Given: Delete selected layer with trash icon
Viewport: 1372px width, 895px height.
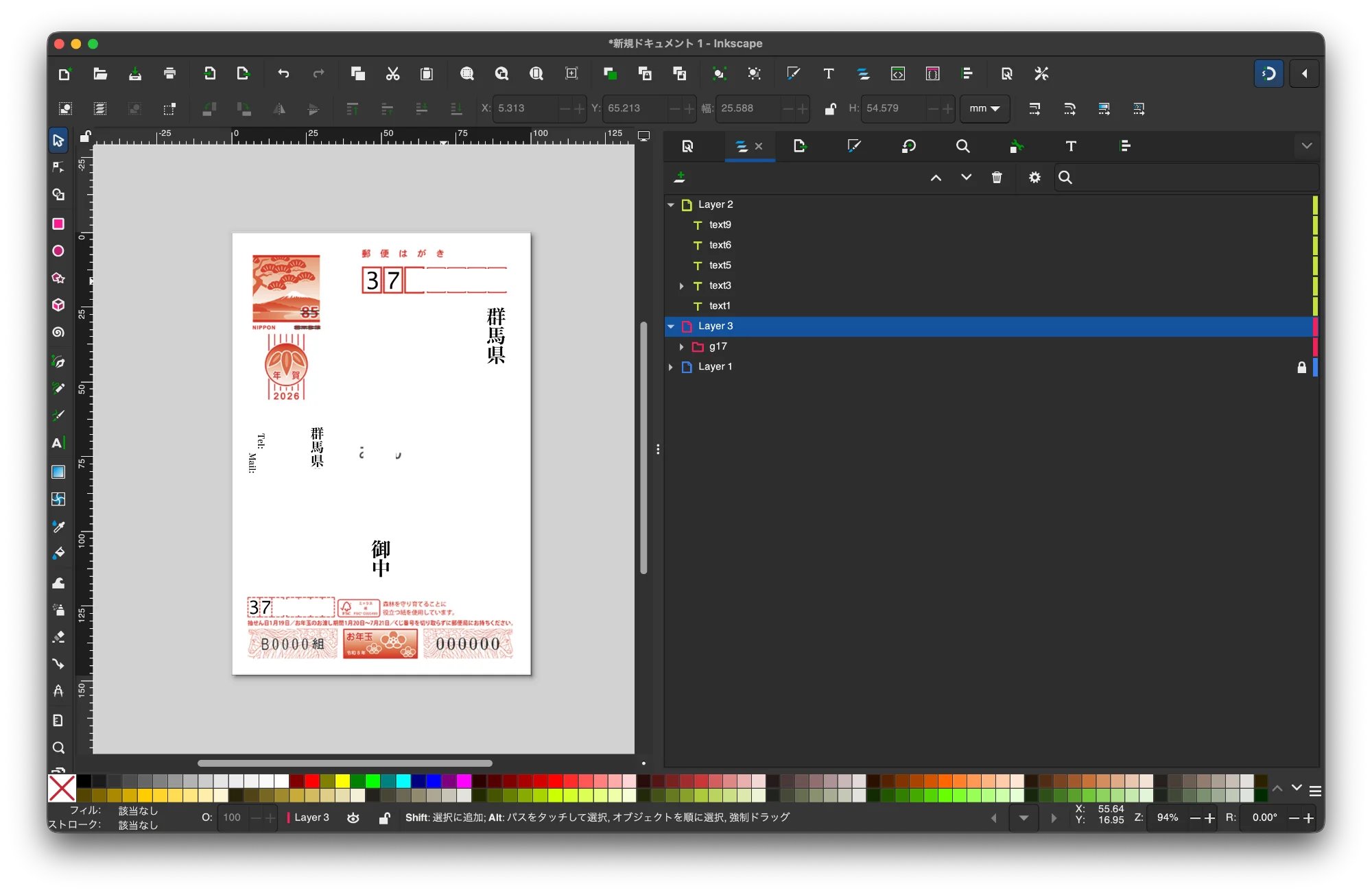Looking at the screenshot, I should click(x=997, y=178).
